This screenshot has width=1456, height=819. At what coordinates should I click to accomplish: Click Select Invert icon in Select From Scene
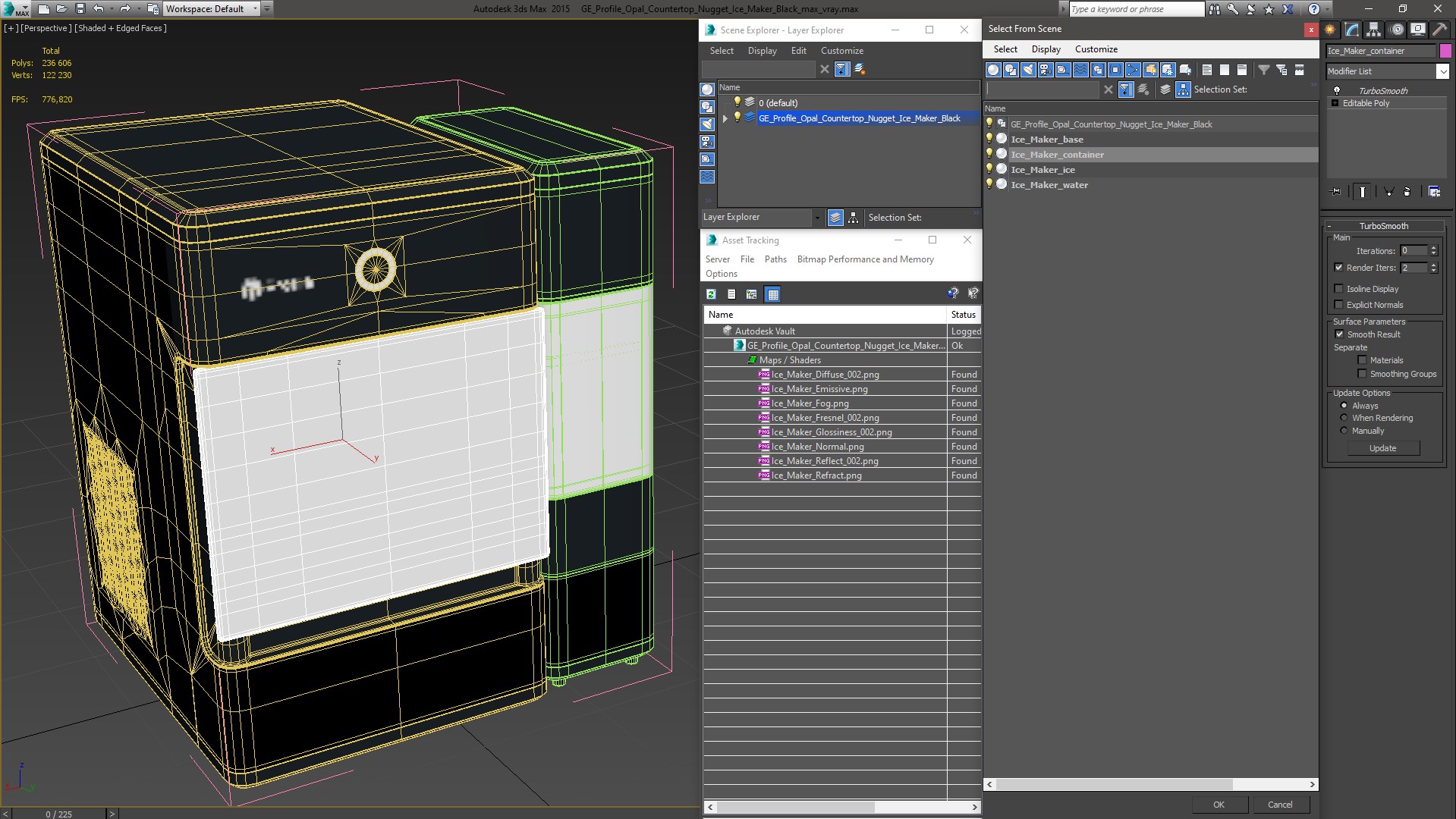pos(1242,70)
